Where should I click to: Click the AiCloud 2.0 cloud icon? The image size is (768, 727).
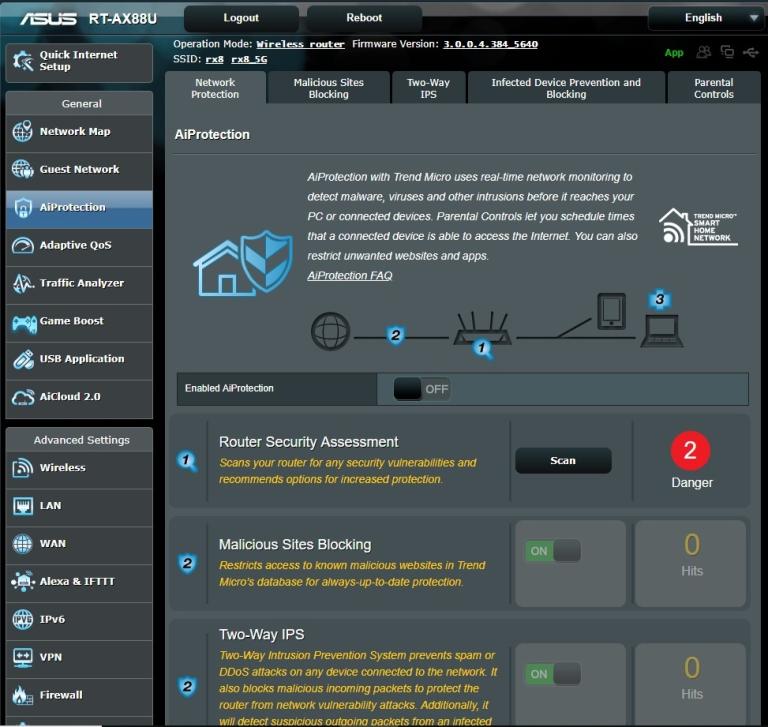[x=23, y=397]
